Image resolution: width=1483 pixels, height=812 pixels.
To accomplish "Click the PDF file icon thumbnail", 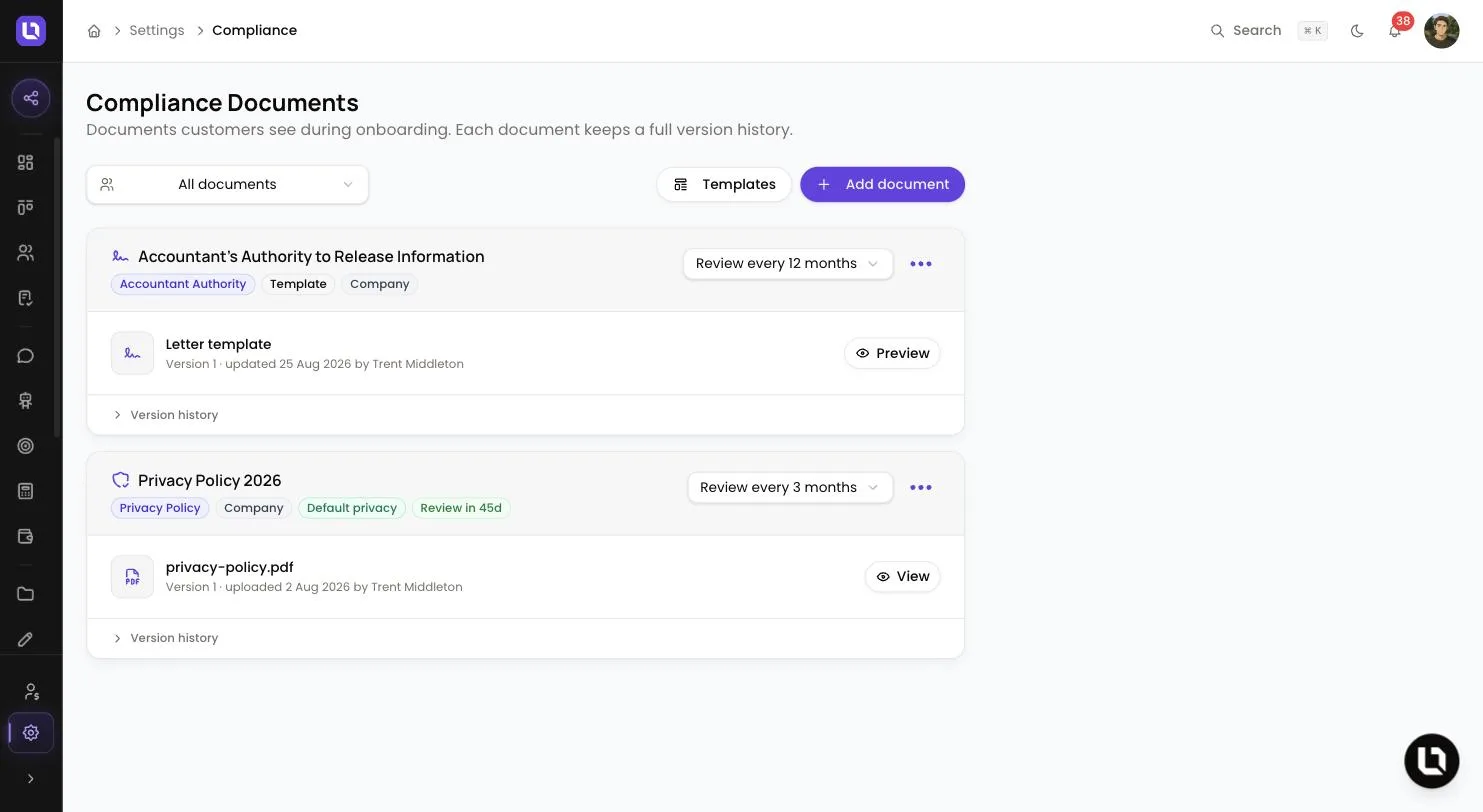I will (132, 577).
